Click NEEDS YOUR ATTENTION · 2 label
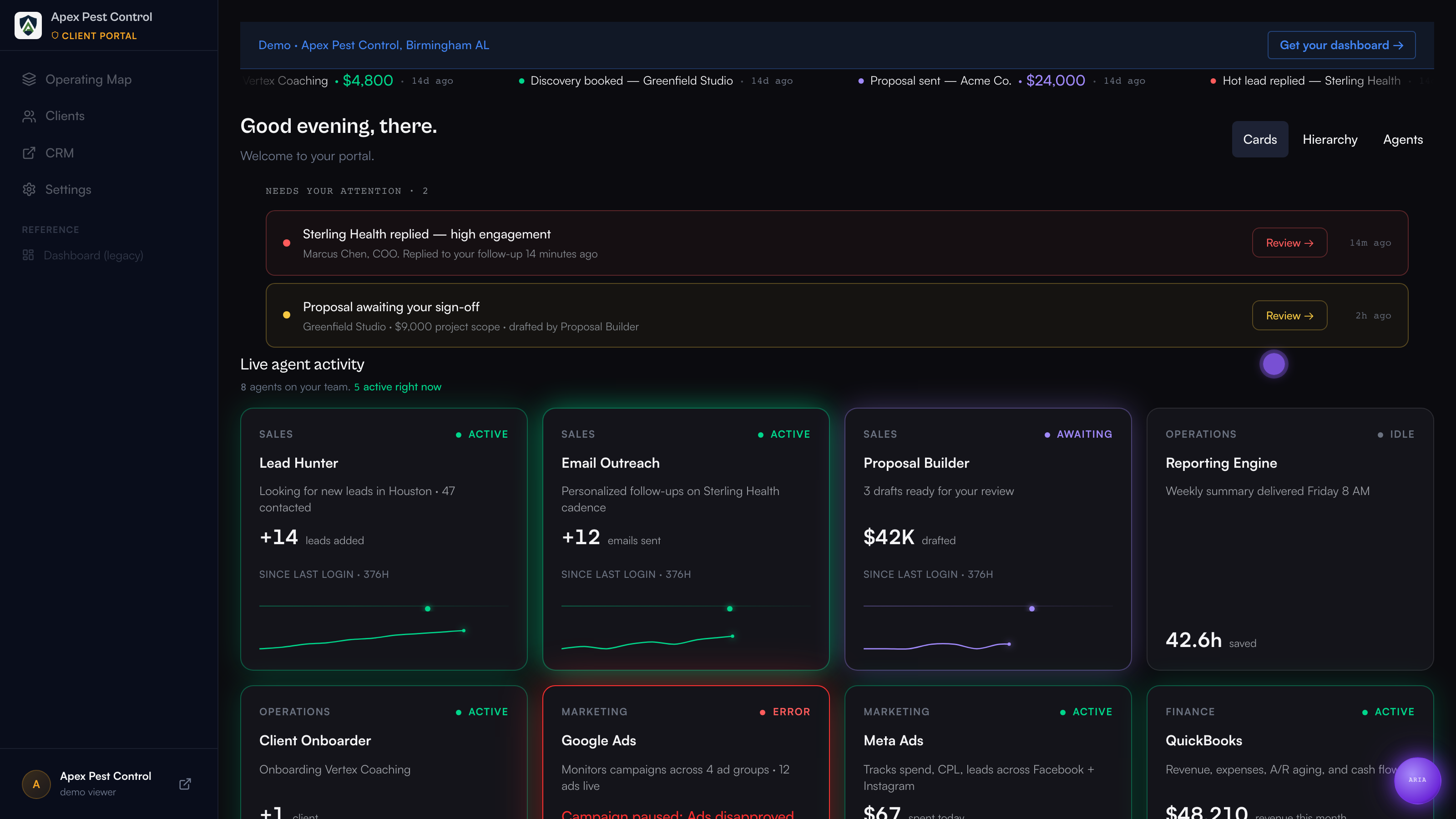This screenshot has width=1456, height=819. pyautogui.click(x=346, y=191)
